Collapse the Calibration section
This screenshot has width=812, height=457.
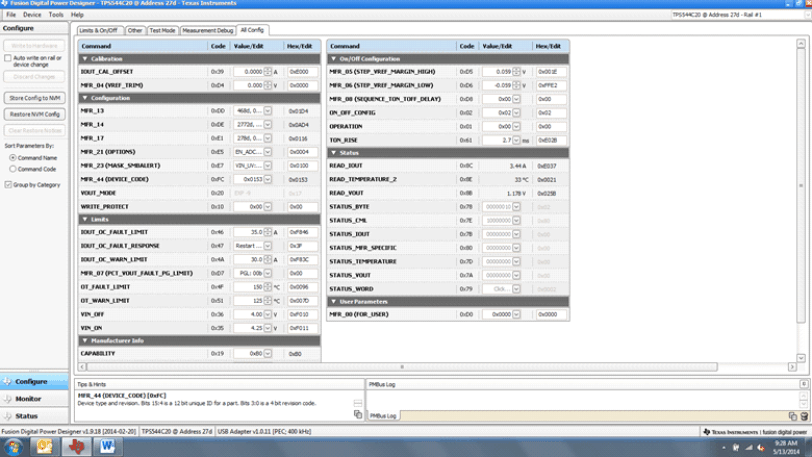point(85,59)
